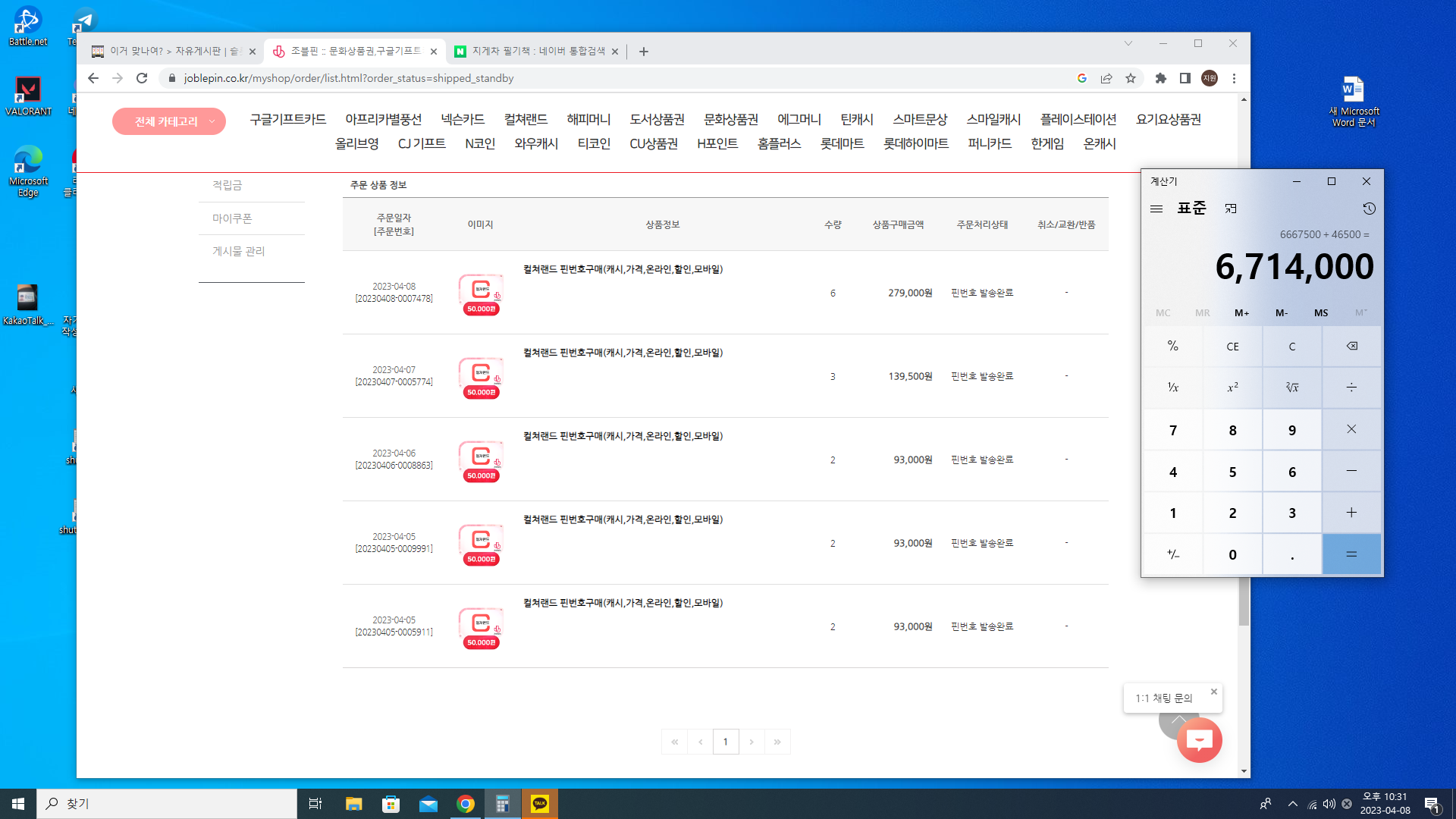The height and width of the screenshot is (819, 1456).
Task: Open Chrome tab search chevron
Action: click(x=1128, y=43)
